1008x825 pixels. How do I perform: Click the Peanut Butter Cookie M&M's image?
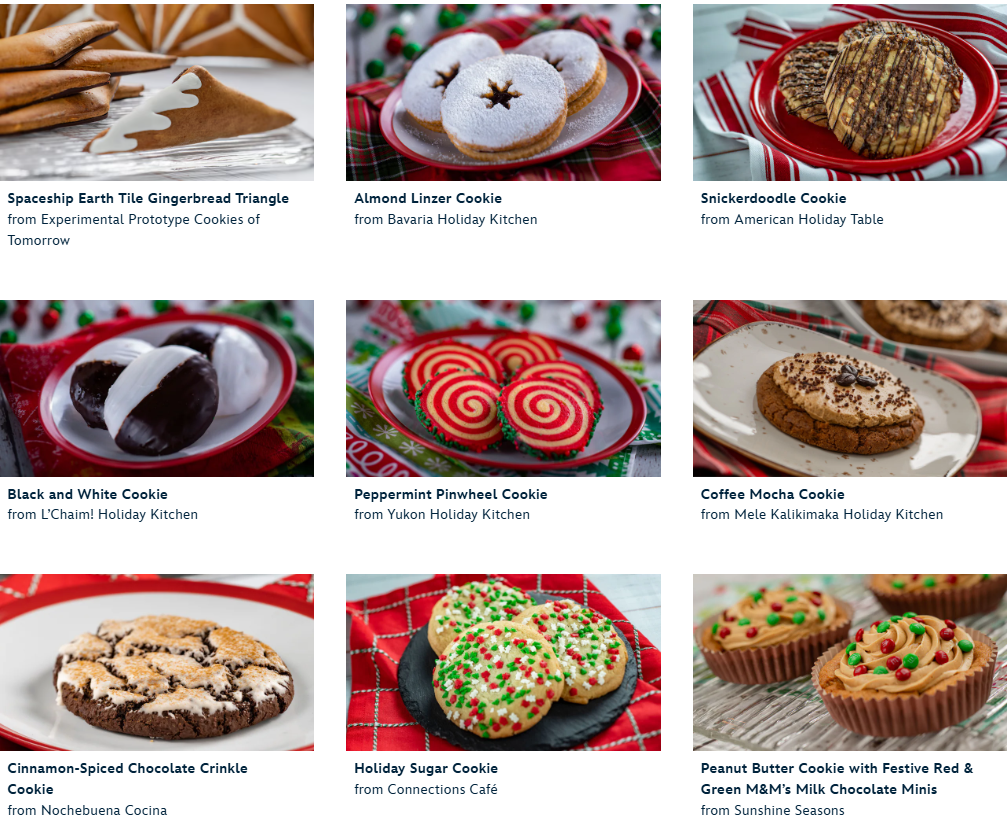click(x=850, y=662)
